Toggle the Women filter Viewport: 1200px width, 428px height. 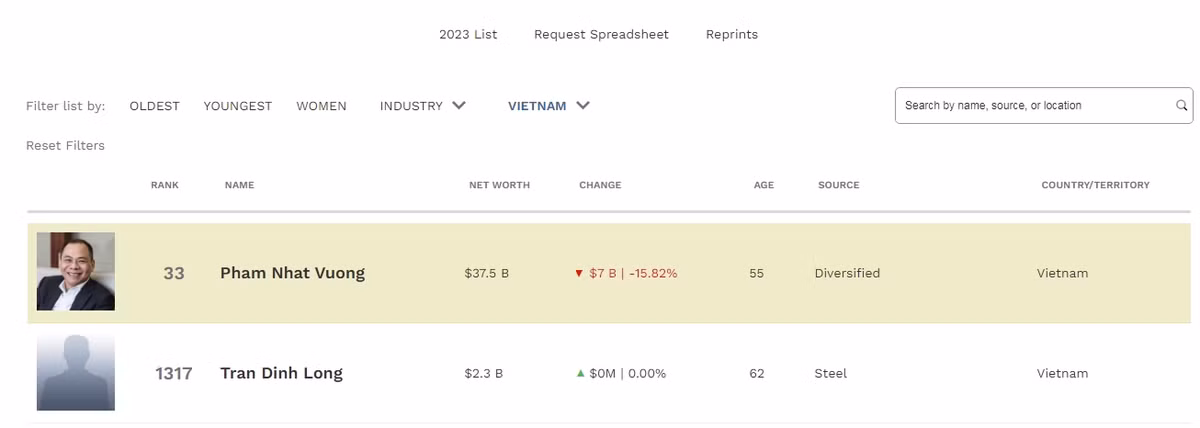click(x=321, y=106)
